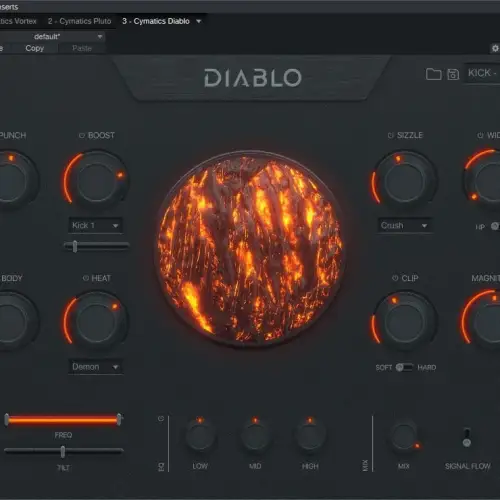The width and height of the screenshot is (500, 500).
Task: Open the Crush mode dropdown
Action: point(404,226)
